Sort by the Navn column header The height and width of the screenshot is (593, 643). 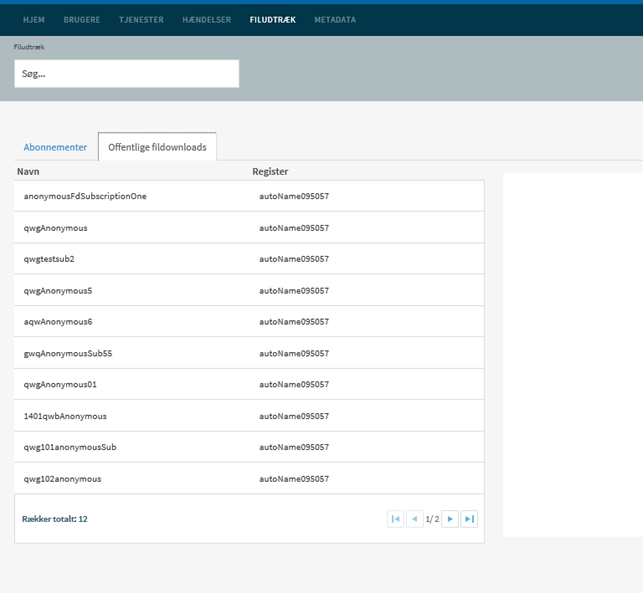28,172
